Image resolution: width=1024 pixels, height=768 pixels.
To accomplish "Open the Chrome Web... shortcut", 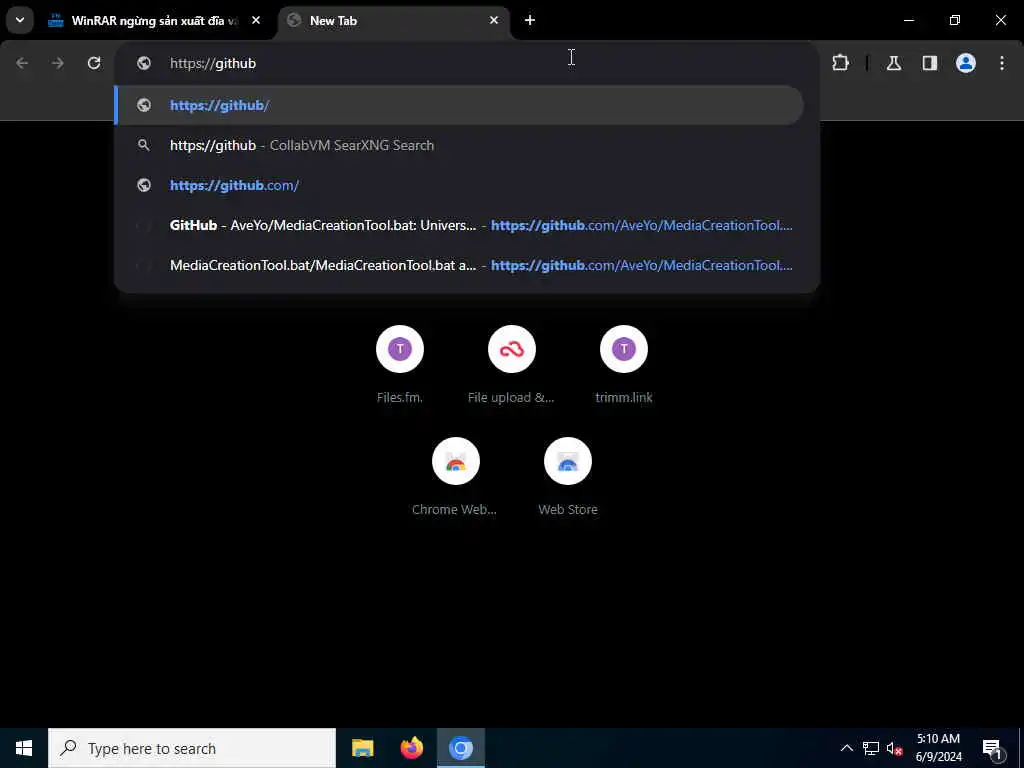I will click(x=455, y=476).
